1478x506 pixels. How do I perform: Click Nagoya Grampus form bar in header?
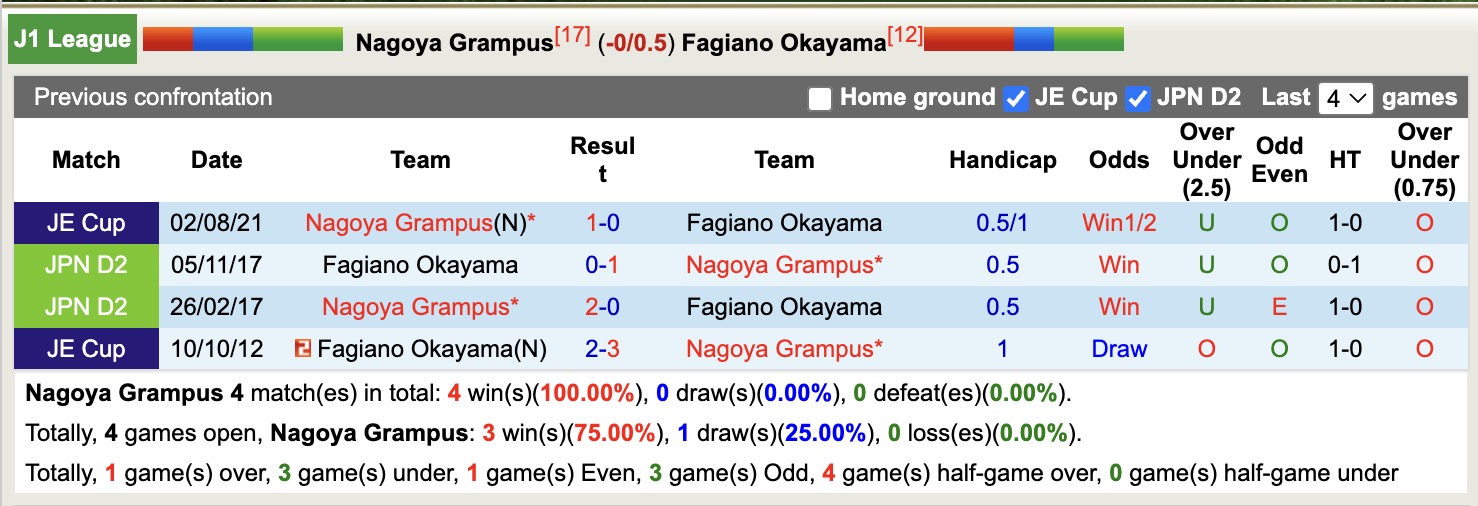click(243, 40)
